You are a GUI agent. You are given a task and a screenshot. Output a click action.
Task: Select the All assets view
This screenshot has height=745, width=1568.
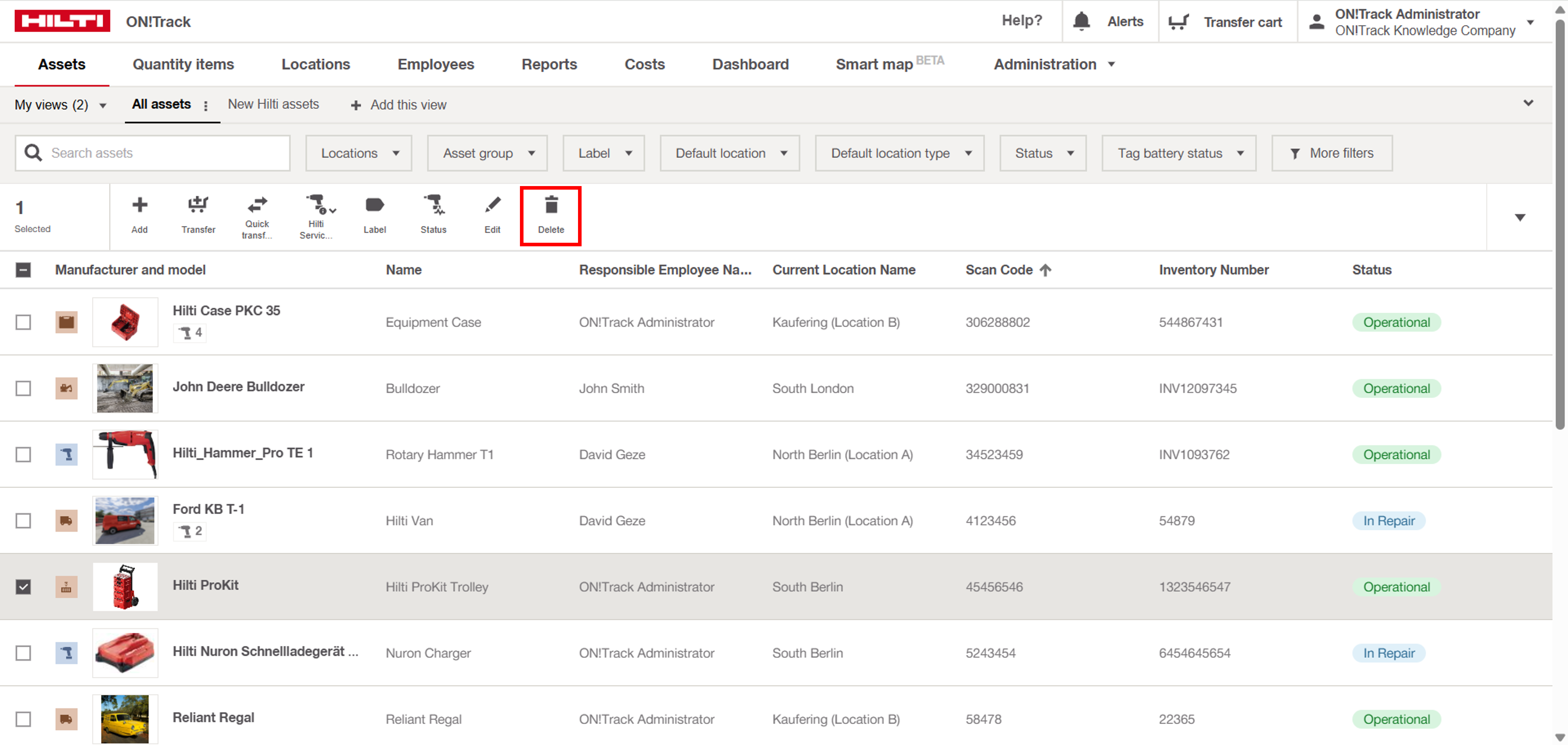pyautogui.click(x=161, y=104)
